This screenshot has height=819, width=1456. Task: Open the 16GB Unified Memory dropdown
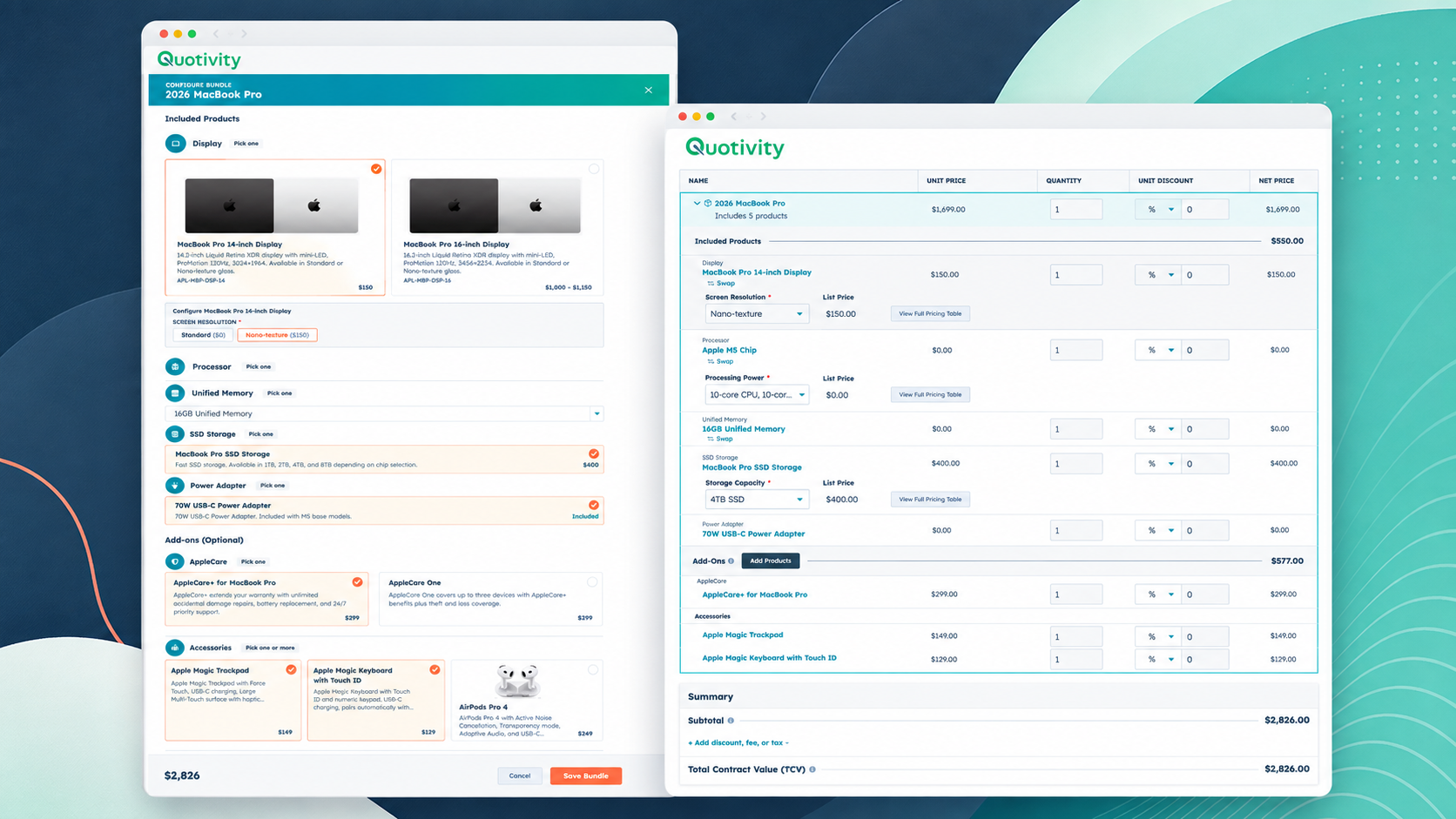384,413
